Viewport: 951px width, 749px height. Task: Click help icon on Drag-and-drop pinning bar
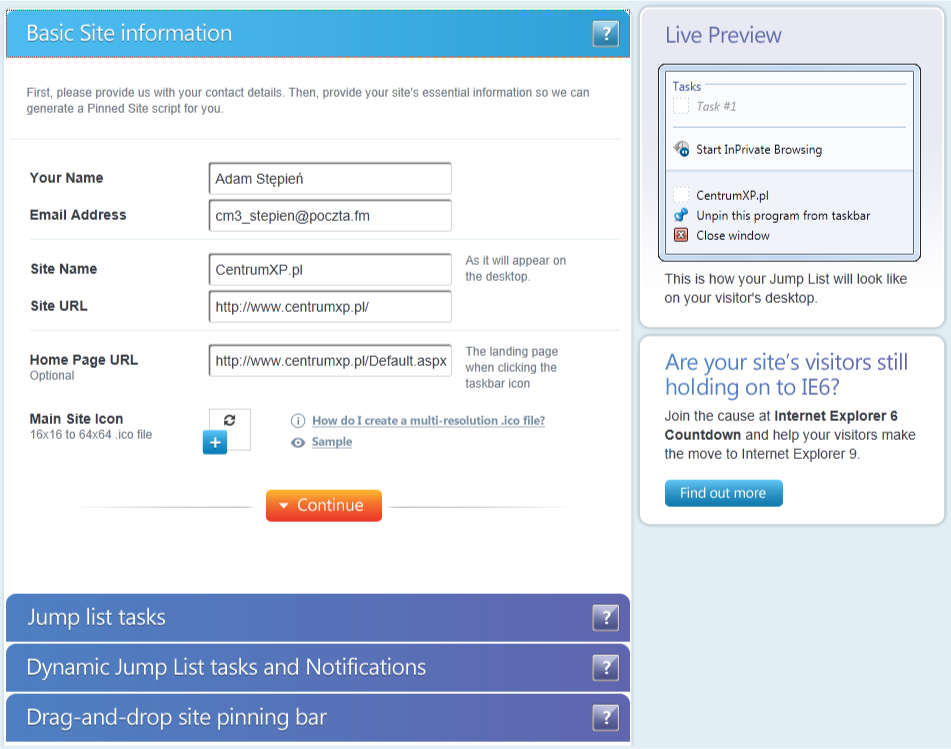pyautogui.click(x=605, y=718)
